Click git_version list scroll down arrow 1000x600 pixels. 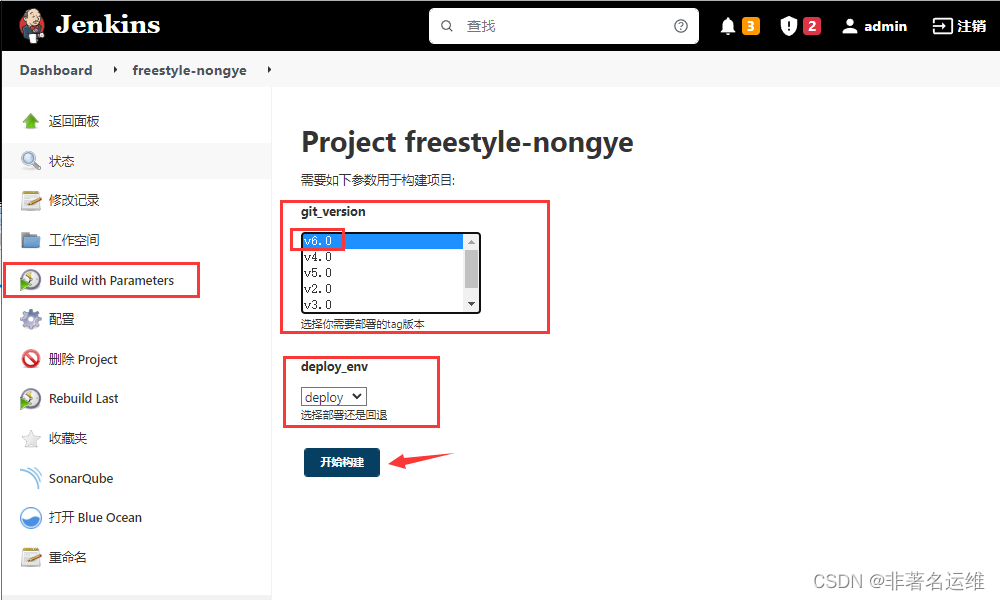point(471,304)
